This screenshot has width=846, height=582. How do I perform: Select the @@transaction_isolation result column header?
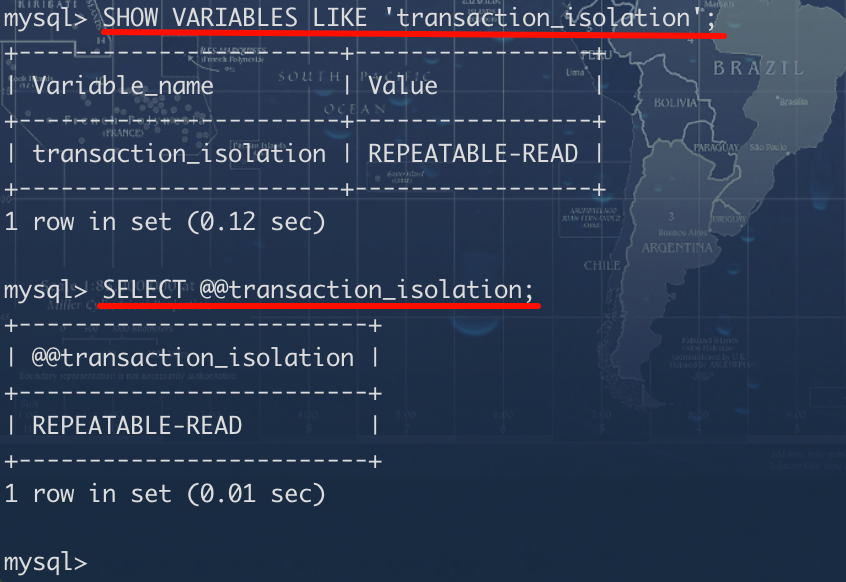click(x=192, y=357)
